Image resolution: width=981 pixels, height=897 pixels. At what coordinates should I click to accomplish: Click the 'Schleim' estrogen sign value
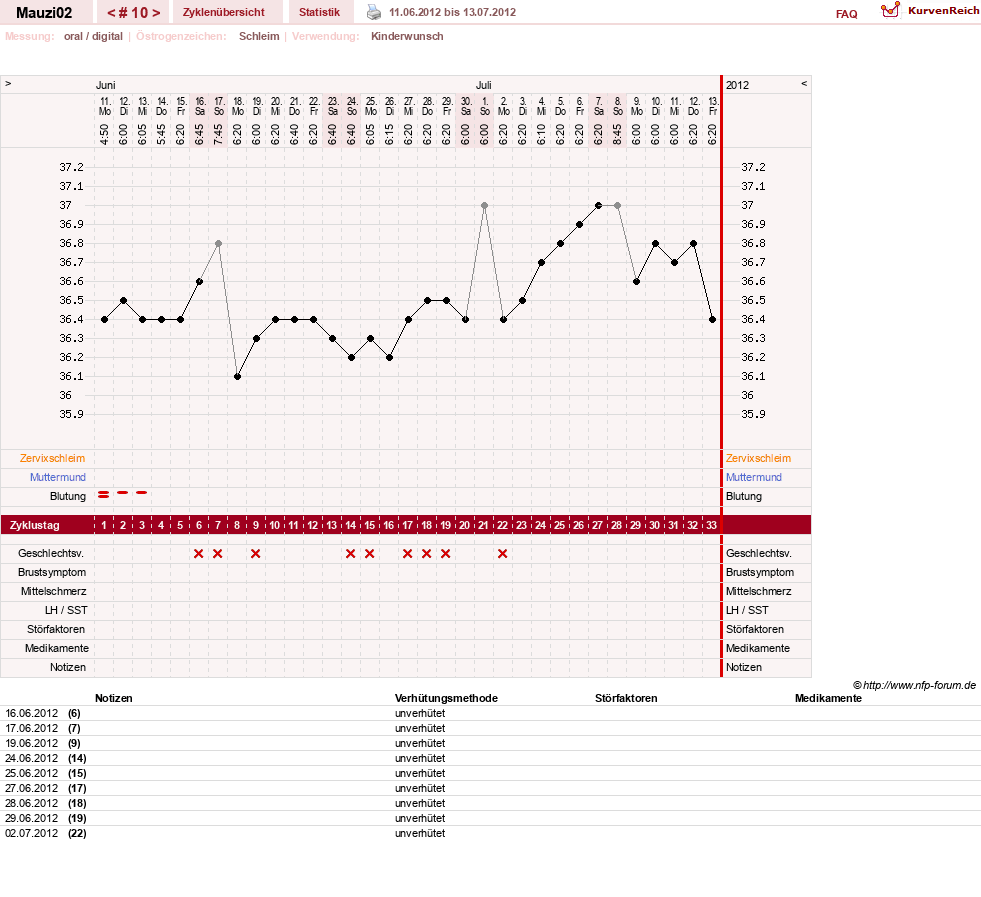(x=259, y=36)
